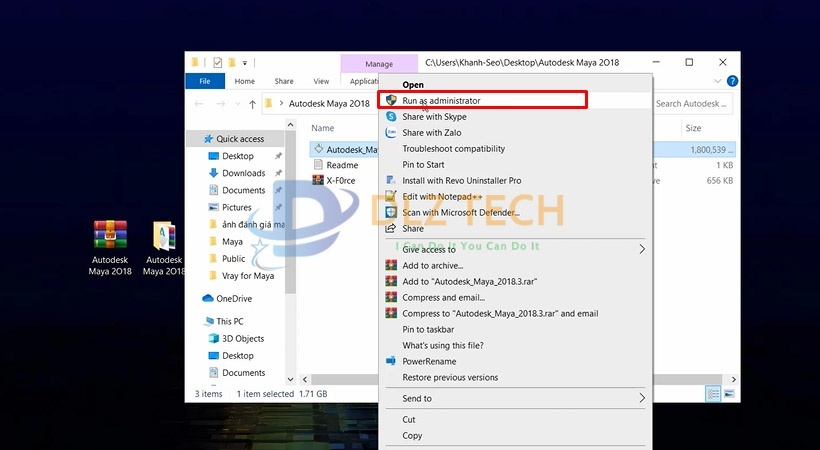
Task: Select Troubleshoot compatibility from the context menu
Action: pyautogui.click(x=453, y=149)
